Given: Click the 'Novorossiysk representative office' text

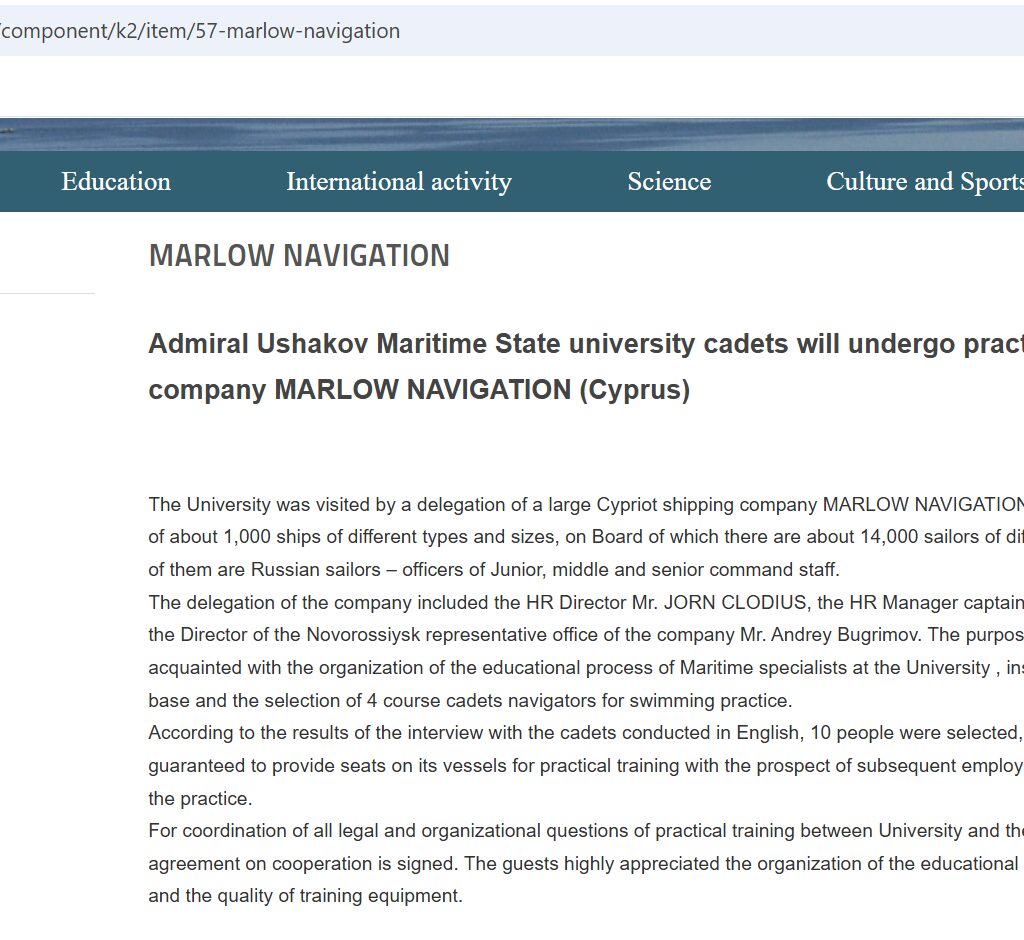Looking at the screenshot, I should (x=419, y=634).
